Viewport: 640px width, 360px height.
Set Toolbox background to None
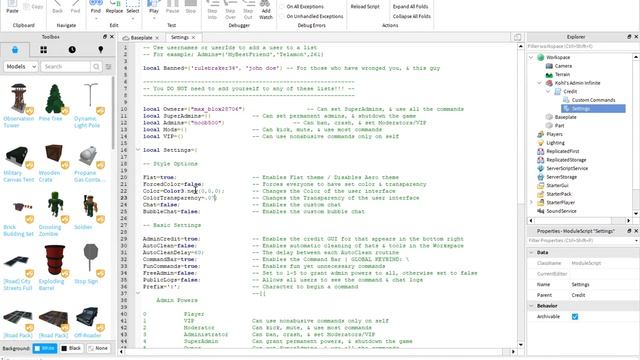[x=98, y=348]
